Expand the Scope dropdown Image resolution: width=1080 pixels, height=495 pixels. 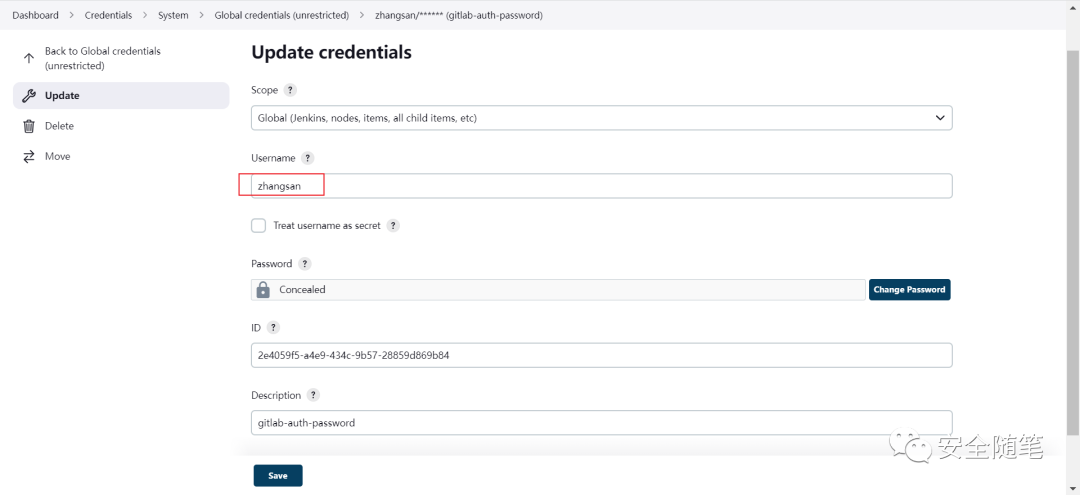(601, 118)
